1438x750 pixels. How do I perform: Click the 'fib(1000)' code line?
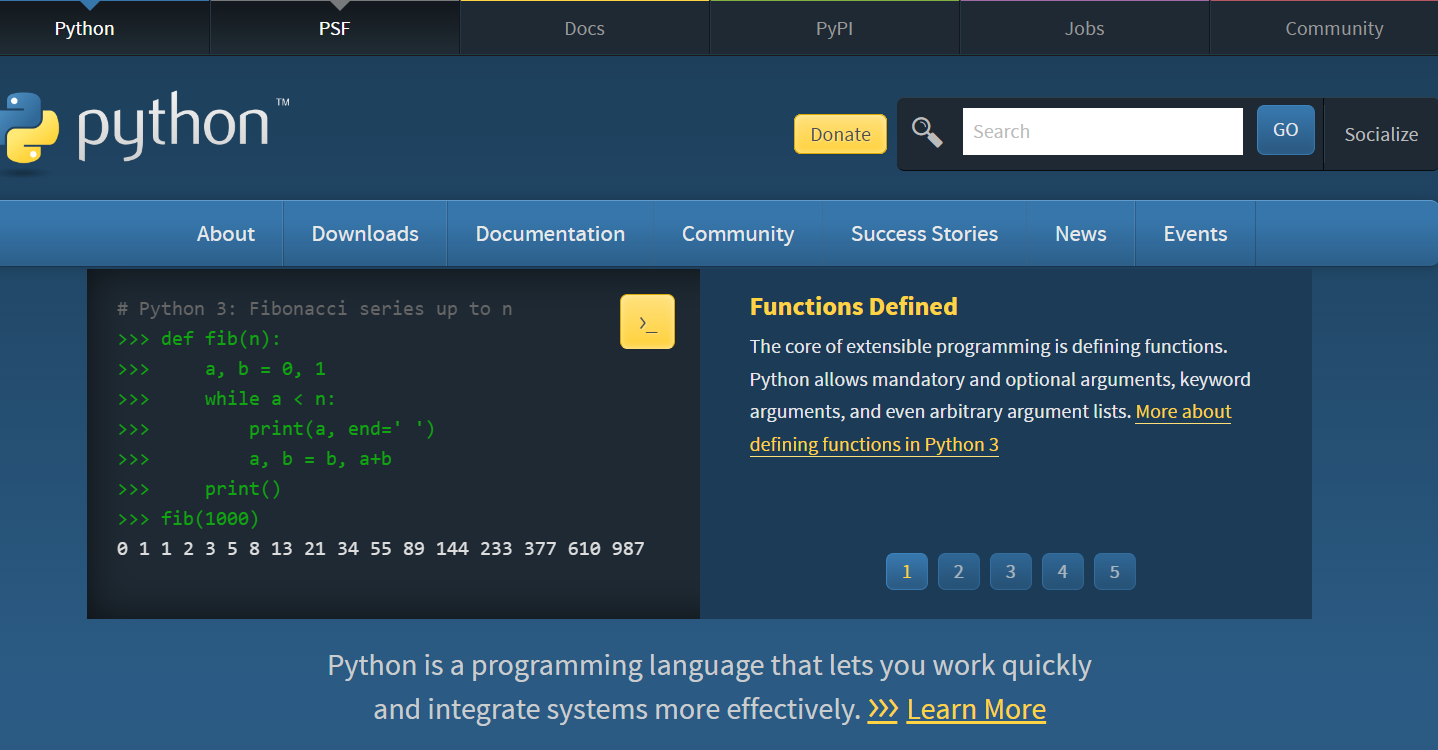click(x=210, y=519)
